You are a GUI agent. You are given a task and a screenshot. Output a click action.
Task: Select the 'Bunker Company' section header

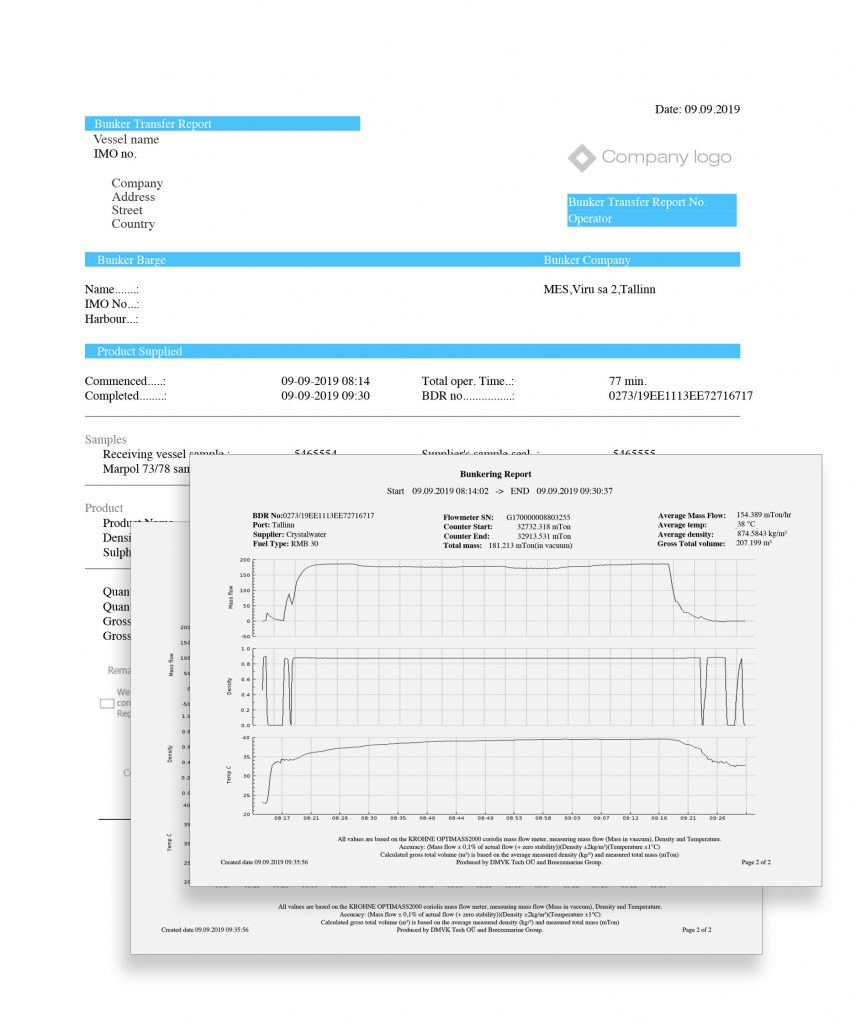pos(587,260)
